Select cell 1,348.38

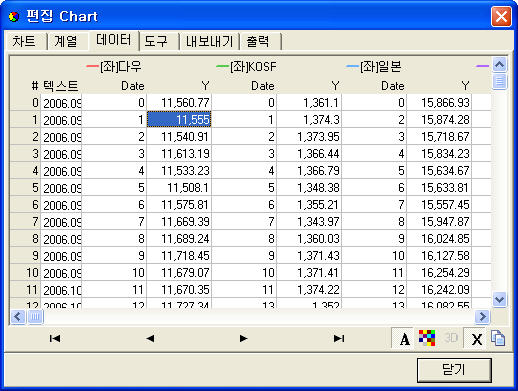309,187
